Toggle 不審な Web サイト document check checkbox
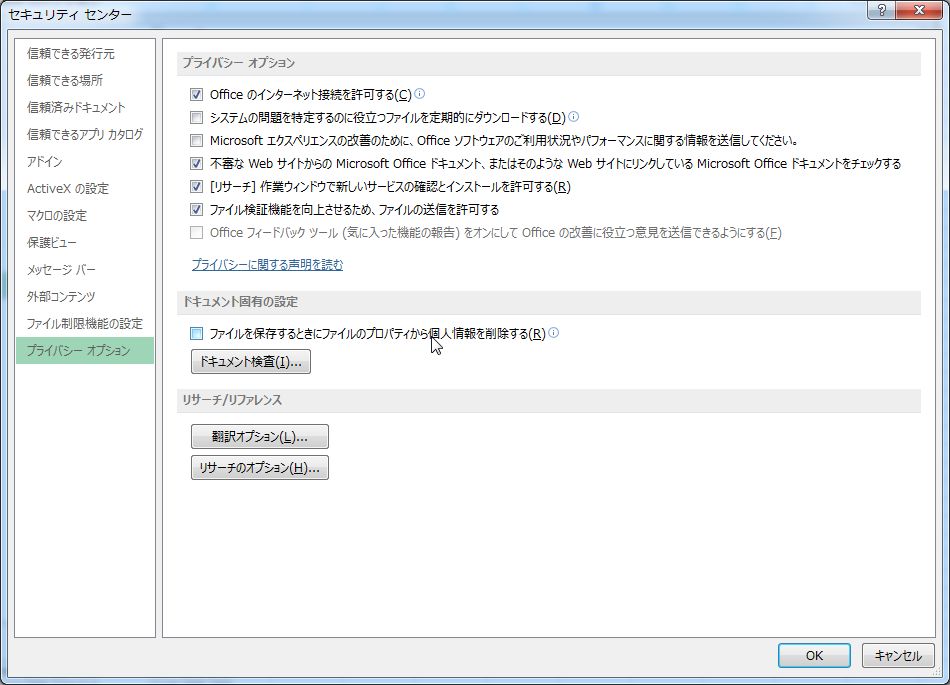 [x=196, y=164]
